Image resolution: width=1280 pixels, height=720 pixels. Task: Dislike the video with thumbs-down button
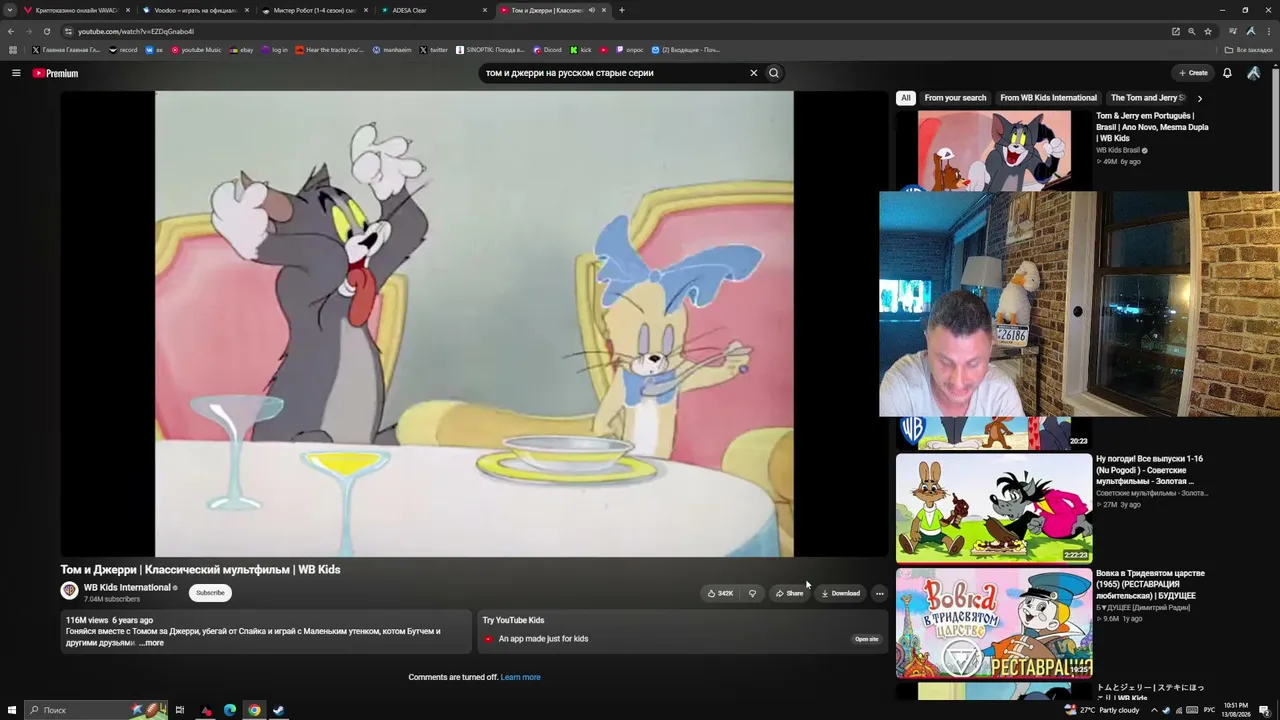tap(752, 593)
